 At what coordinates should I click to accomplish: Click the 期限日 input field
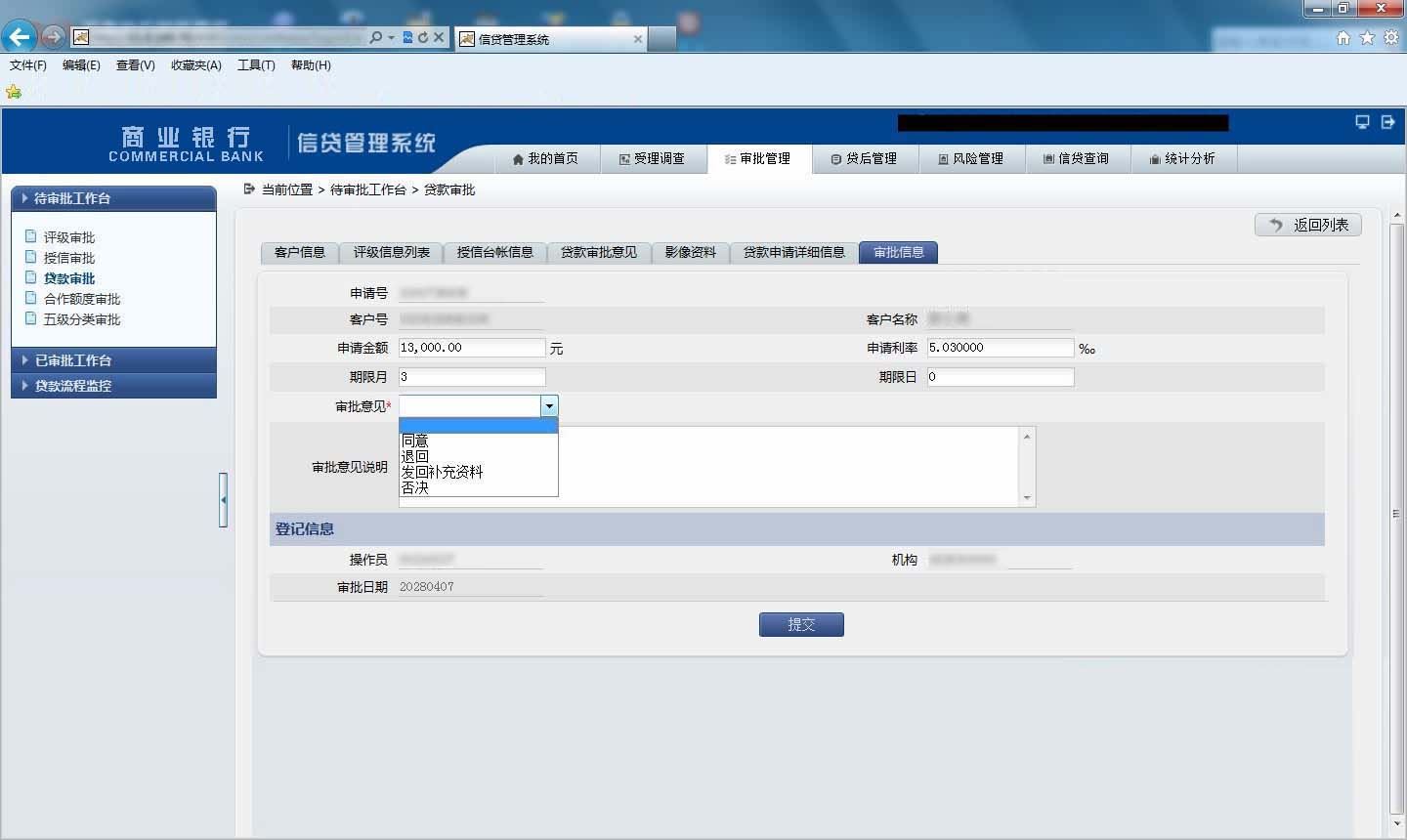coord(1001,377)
